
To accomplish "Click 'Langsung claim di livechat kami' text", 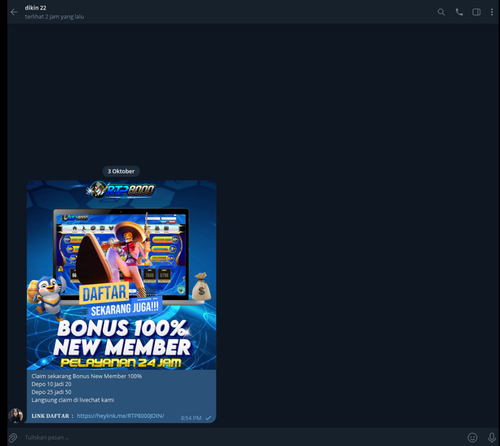I will (73, 400).
